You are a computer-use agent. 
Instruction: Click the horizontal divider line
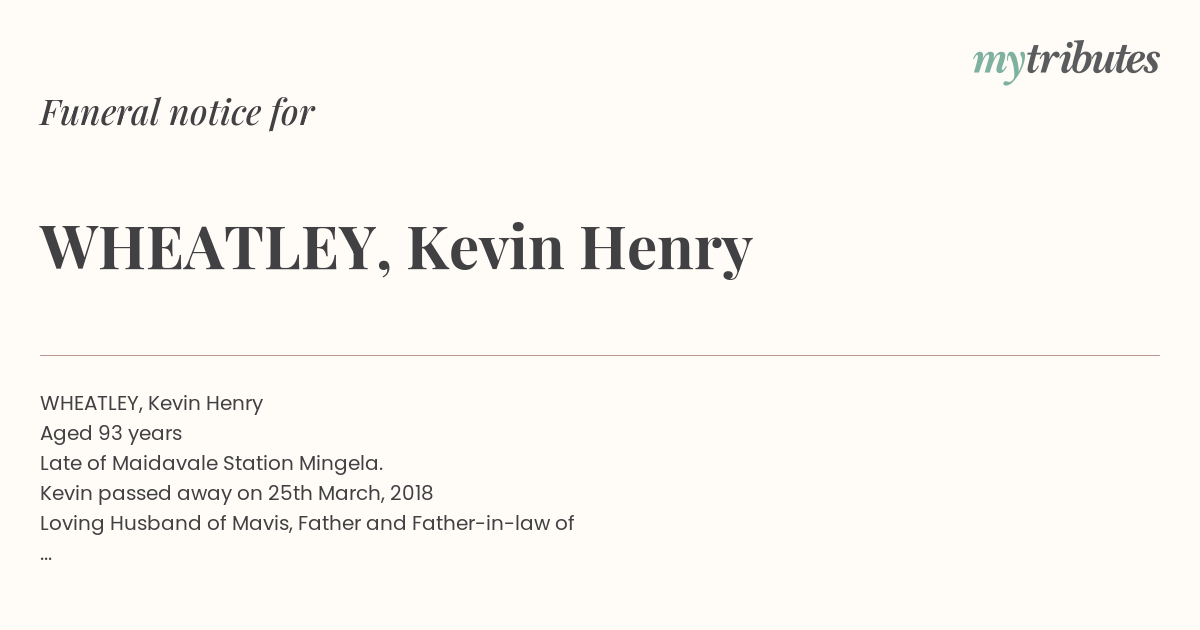coord(600,355)
